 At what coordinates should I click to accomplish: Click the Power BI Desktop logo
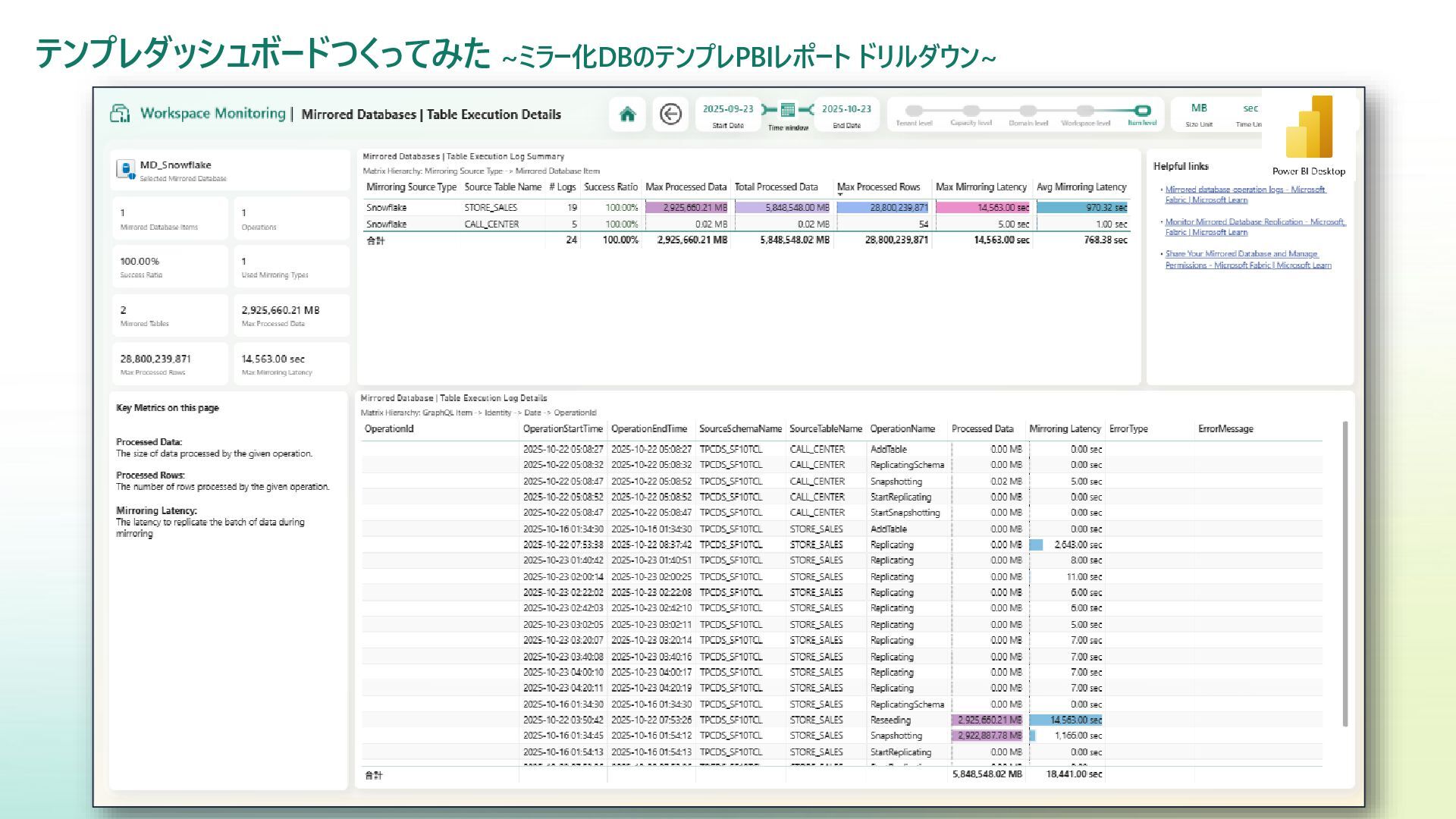coord(1309,127)
